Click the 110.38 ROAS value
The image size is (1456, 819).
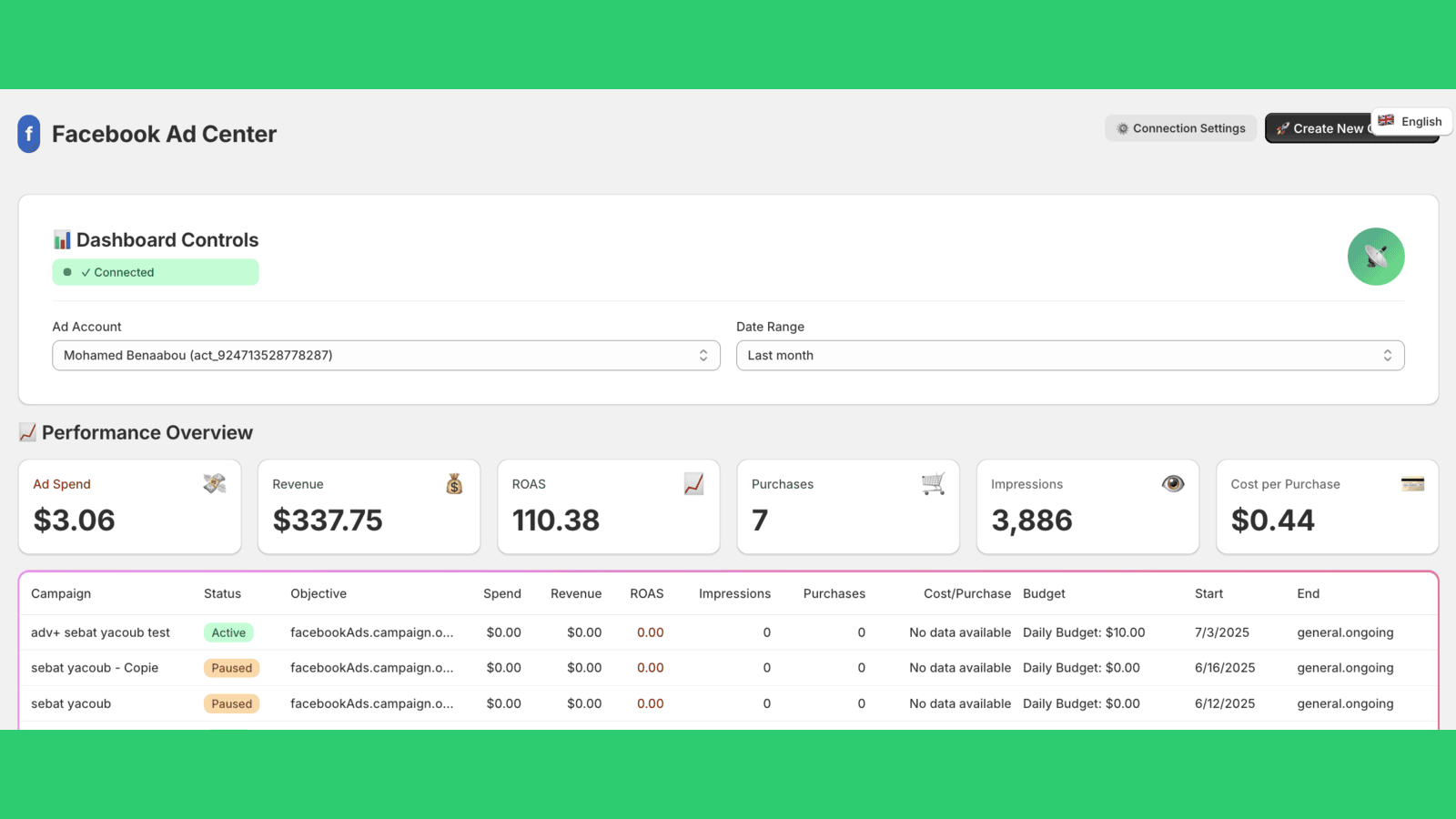pyautogui.click(x=556, y=521)
